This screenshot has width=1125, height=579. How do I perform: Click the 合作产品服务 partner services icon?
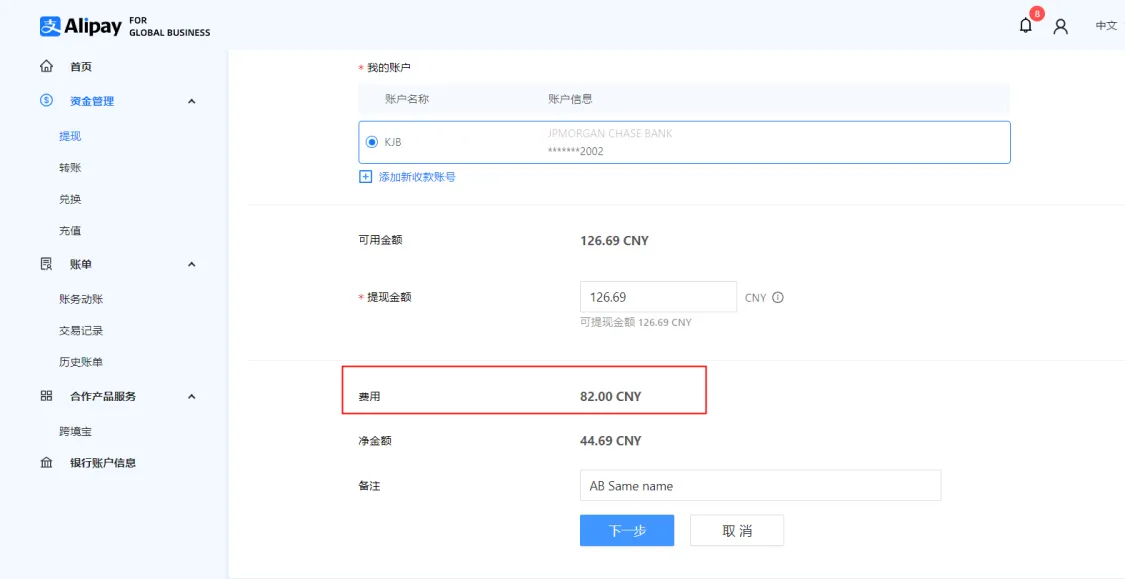[44, 395]
